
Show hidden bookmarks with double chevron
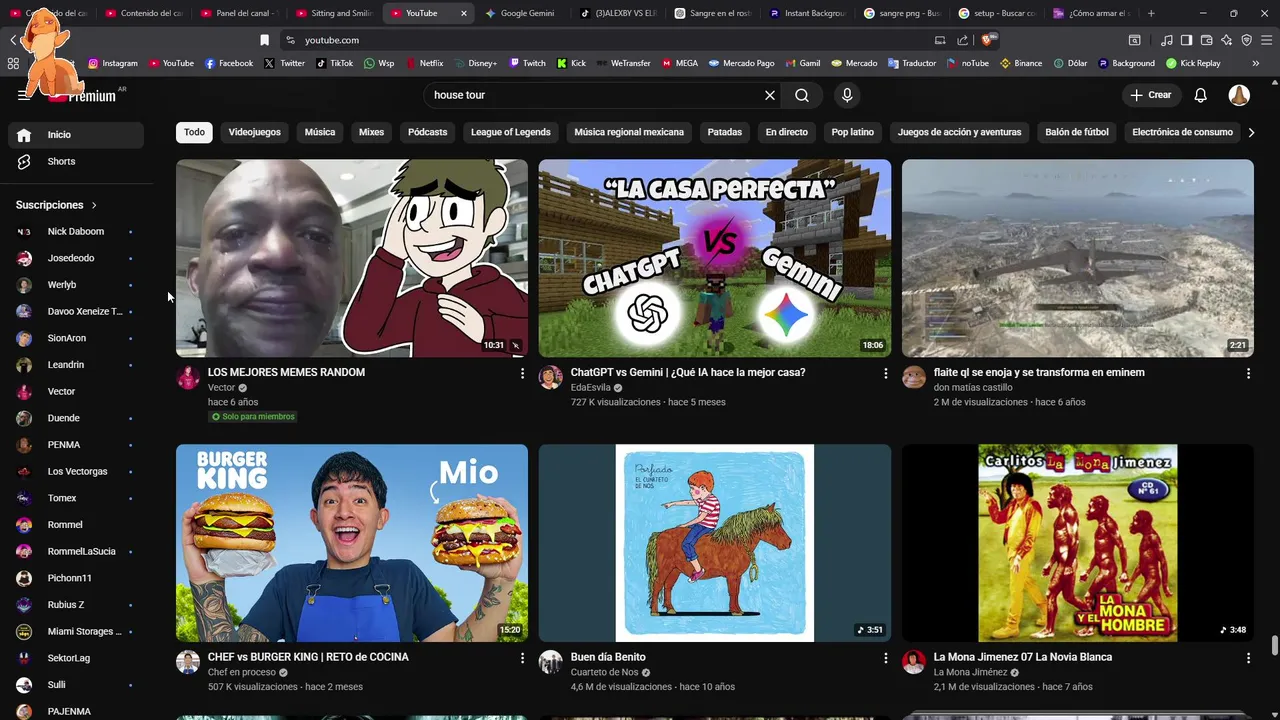[x=1256, y=63]
